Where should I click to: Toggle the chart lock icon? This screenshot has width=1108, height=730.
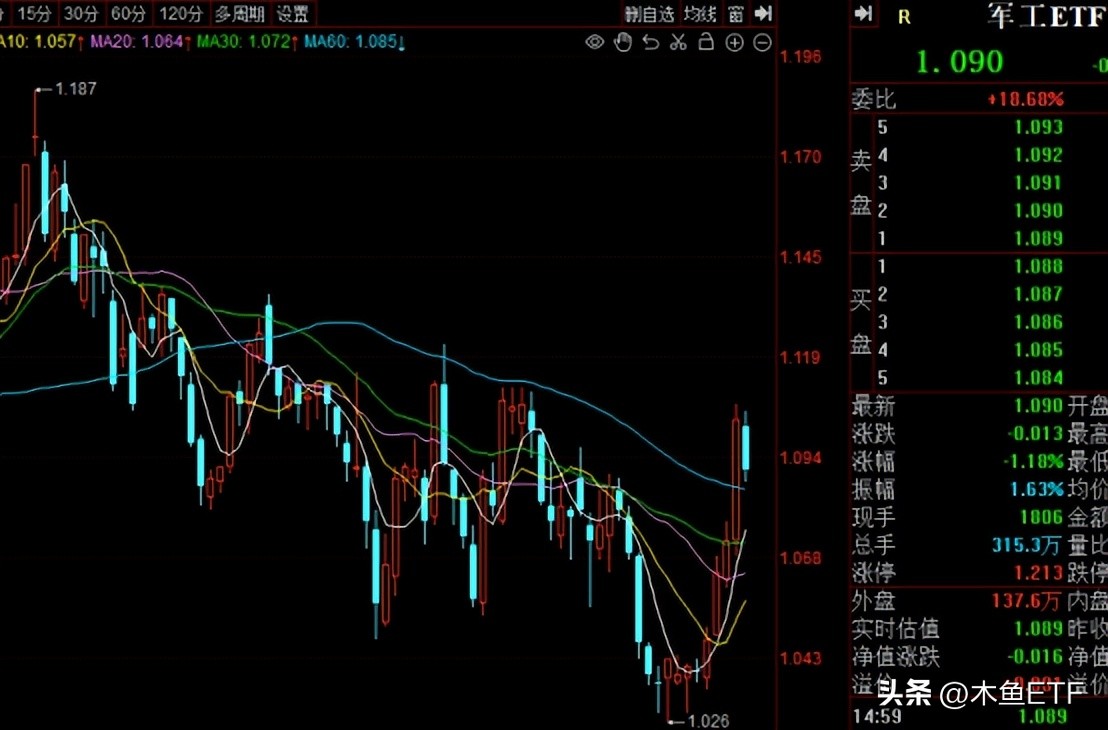click(x=706, y=42)
